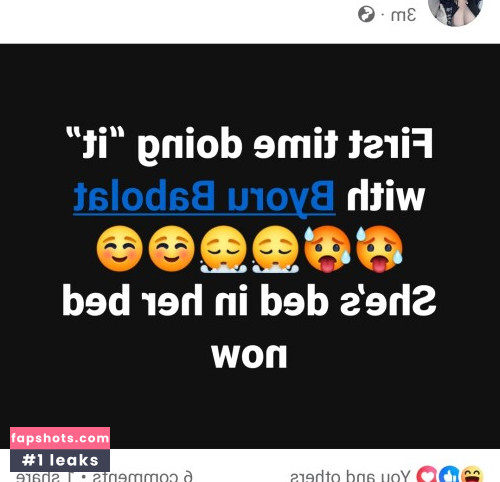Click hot sweating emoji beside the steaming face

[x=327, y=249]
